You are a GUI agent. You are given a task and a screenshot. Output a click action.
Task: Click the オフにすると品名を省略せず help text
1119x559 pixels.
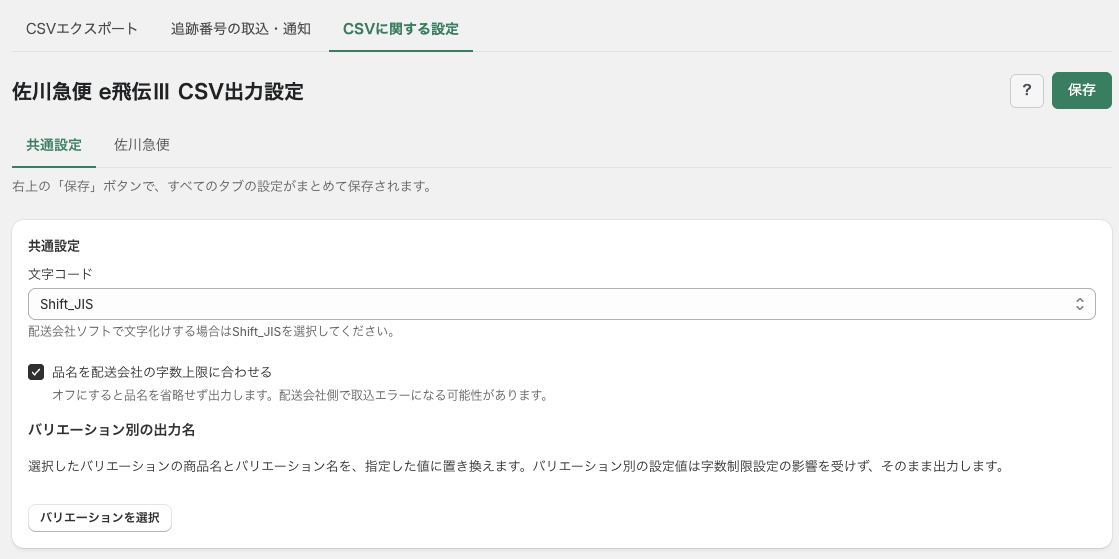point(300,395)
